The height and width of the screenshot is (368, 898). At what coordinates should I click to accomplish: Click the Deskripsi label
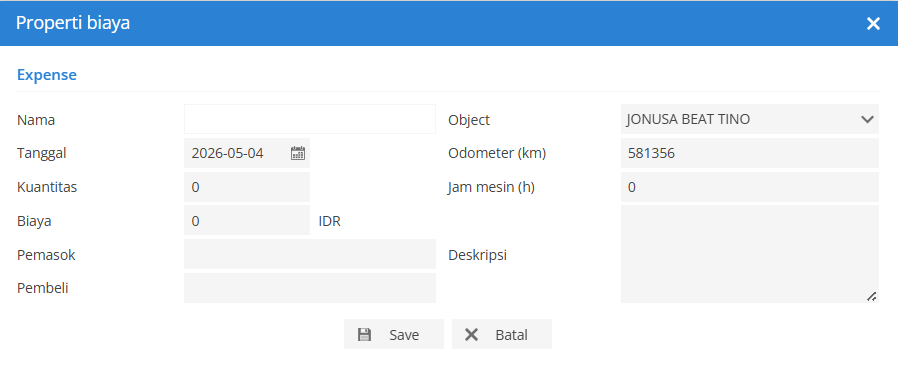pyautogui.click(x=478, y=255)
